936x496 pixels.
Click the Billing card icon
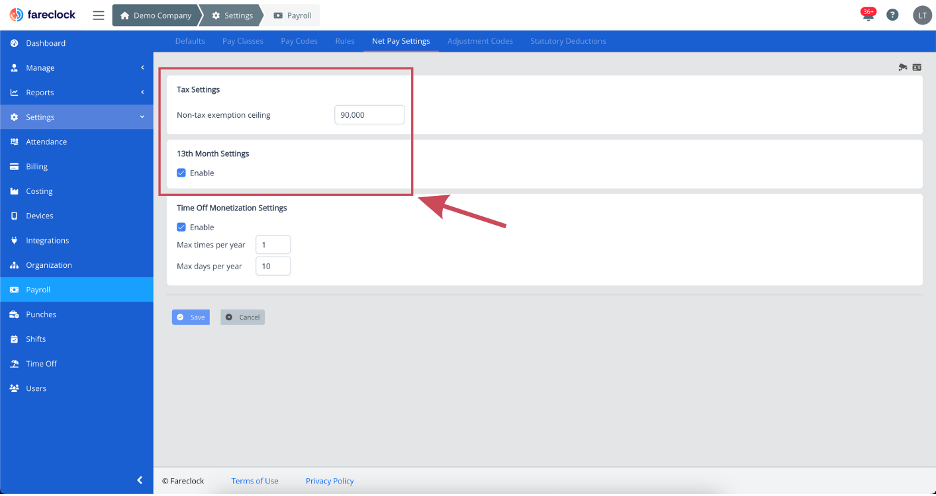click(14, 167)
